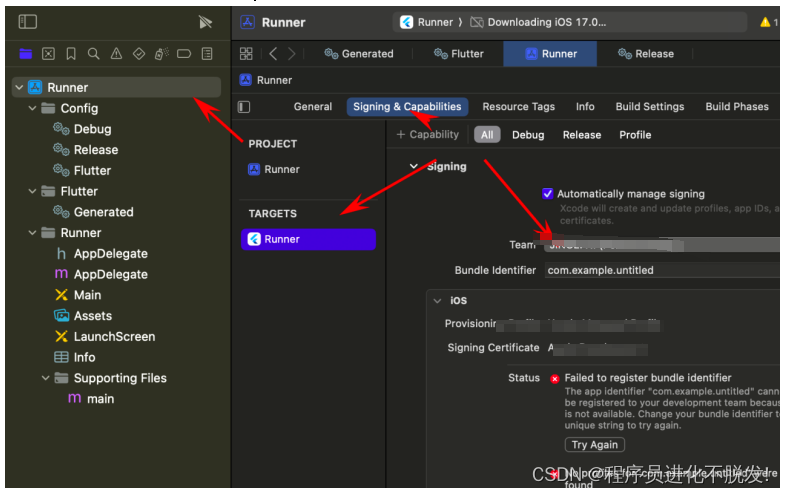The image size is (785, 494).
Task: Open the Info settings tab
Action: [x=585, y=107]
